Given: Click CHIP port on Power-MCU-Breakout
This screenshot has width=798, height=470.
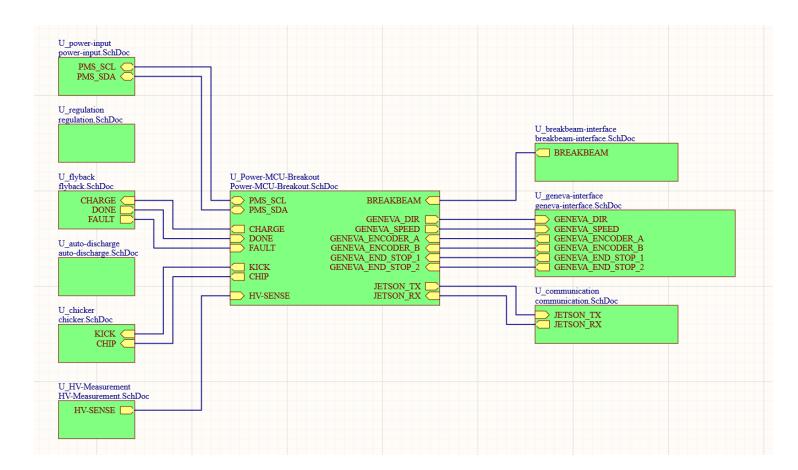Looking at the screenshot, I should click(x=238, y=277).
